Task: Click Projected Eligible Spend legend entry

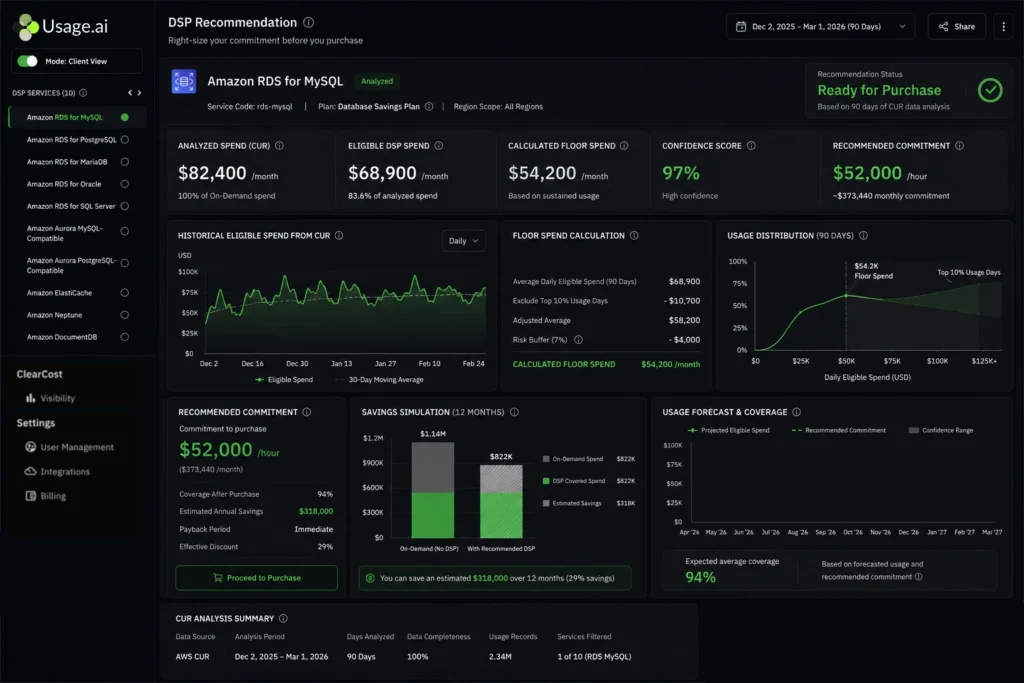Action: tap(729, 430)
